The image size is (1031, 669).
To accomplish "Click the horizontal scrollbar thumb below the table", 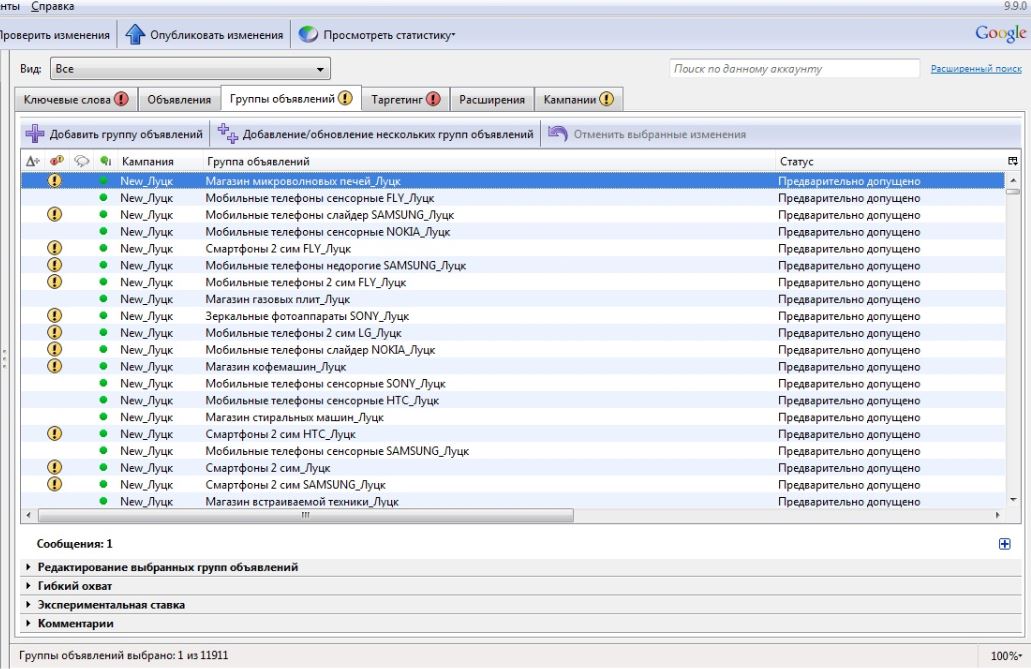I will (306, 515).
